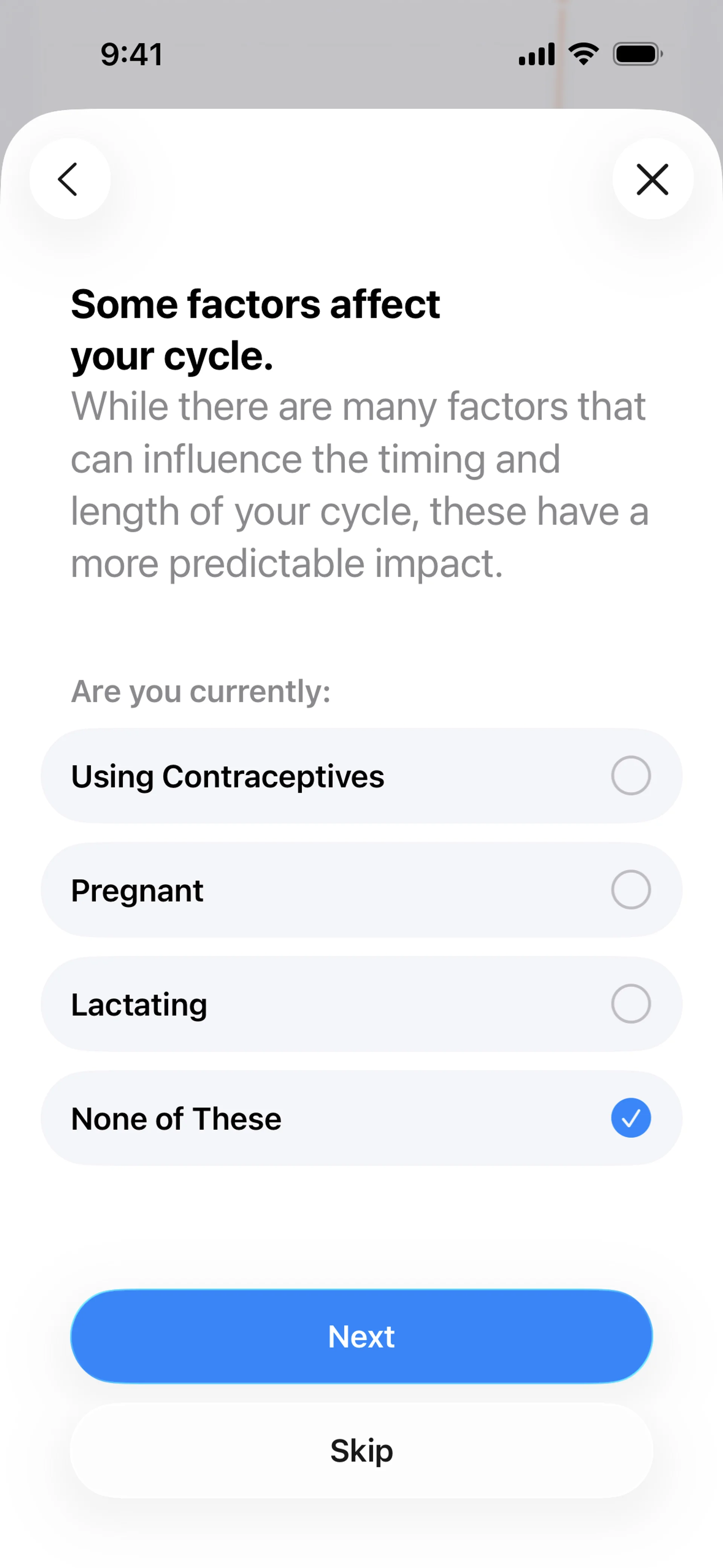
Task: Tap the battery indicator icon
Action: (x=637, y=54)
